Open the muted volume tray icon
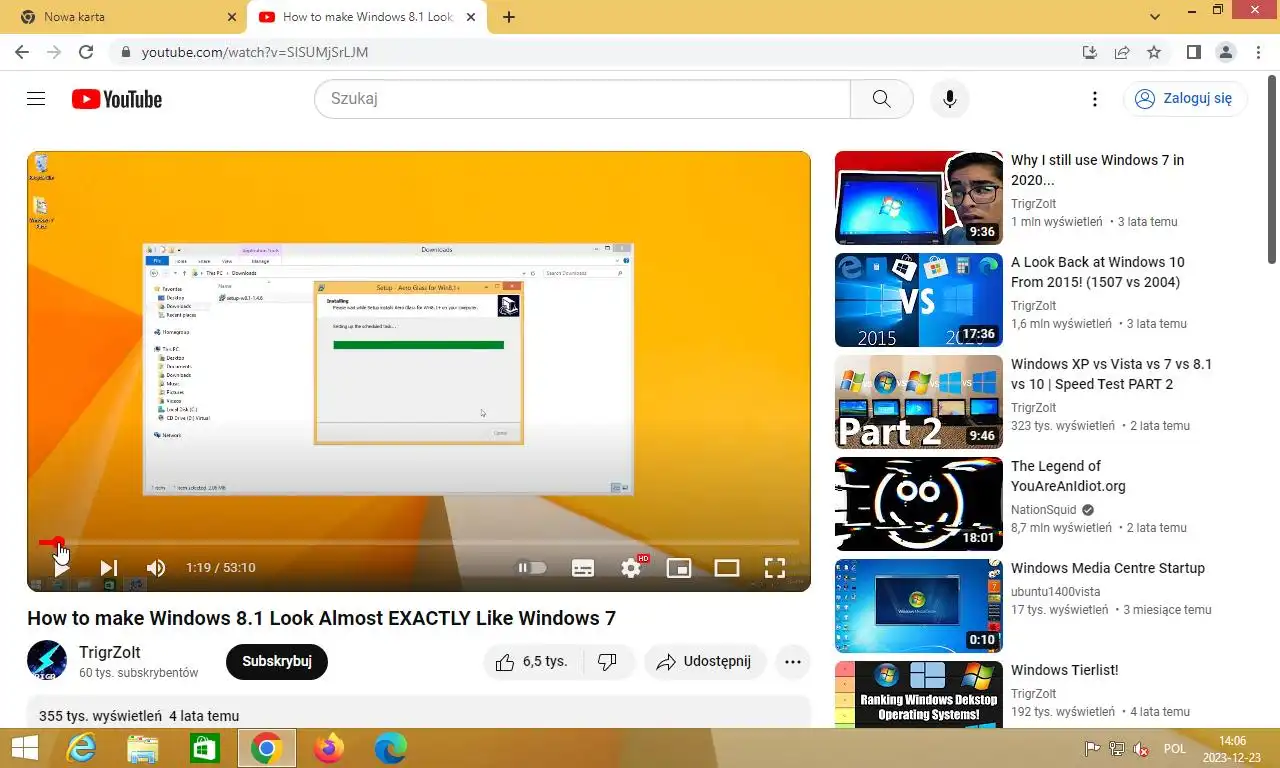 point(1140,749)
